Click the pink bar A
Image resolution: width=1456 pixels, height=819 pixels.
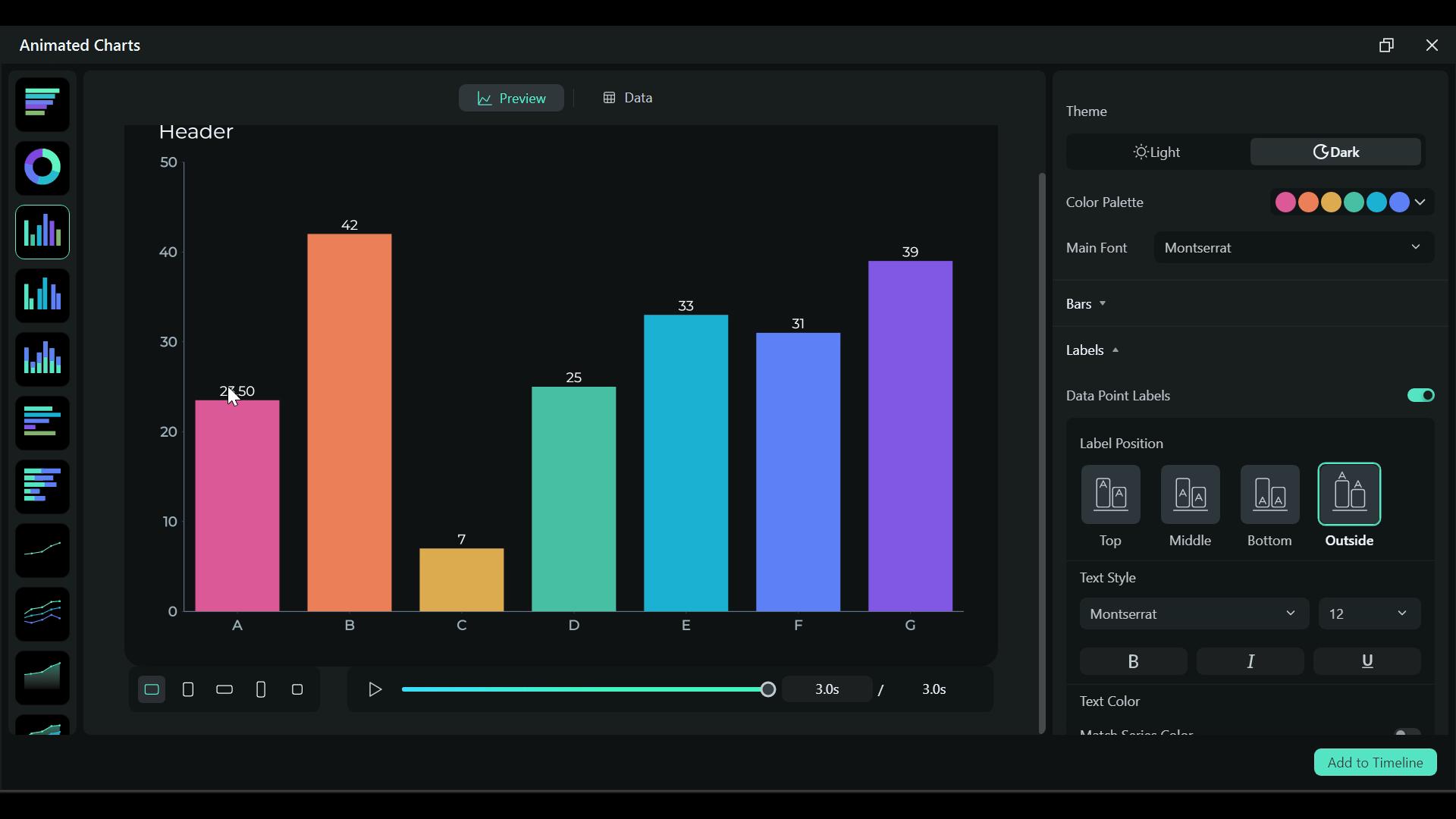[x=237, y=506]
